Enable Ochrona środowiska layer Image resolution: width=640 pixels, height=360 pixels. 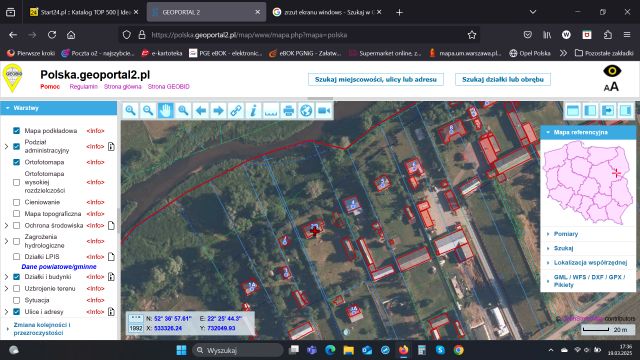click(x=16, y=225)
